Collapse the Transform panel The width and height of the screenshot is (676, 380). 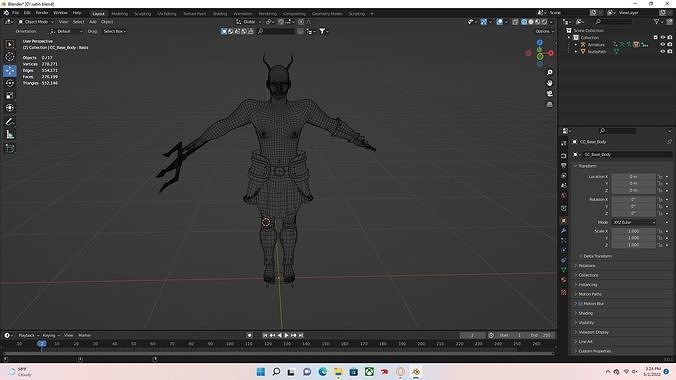(586, 166)
